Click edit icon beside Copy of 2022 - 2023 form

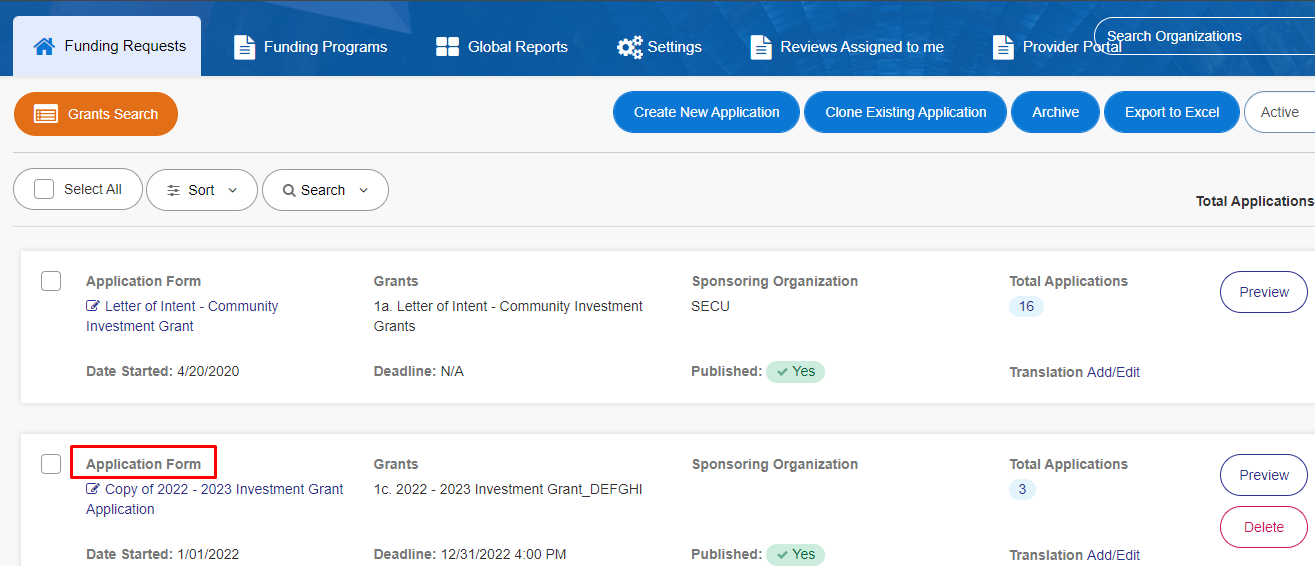pos(93,489)
